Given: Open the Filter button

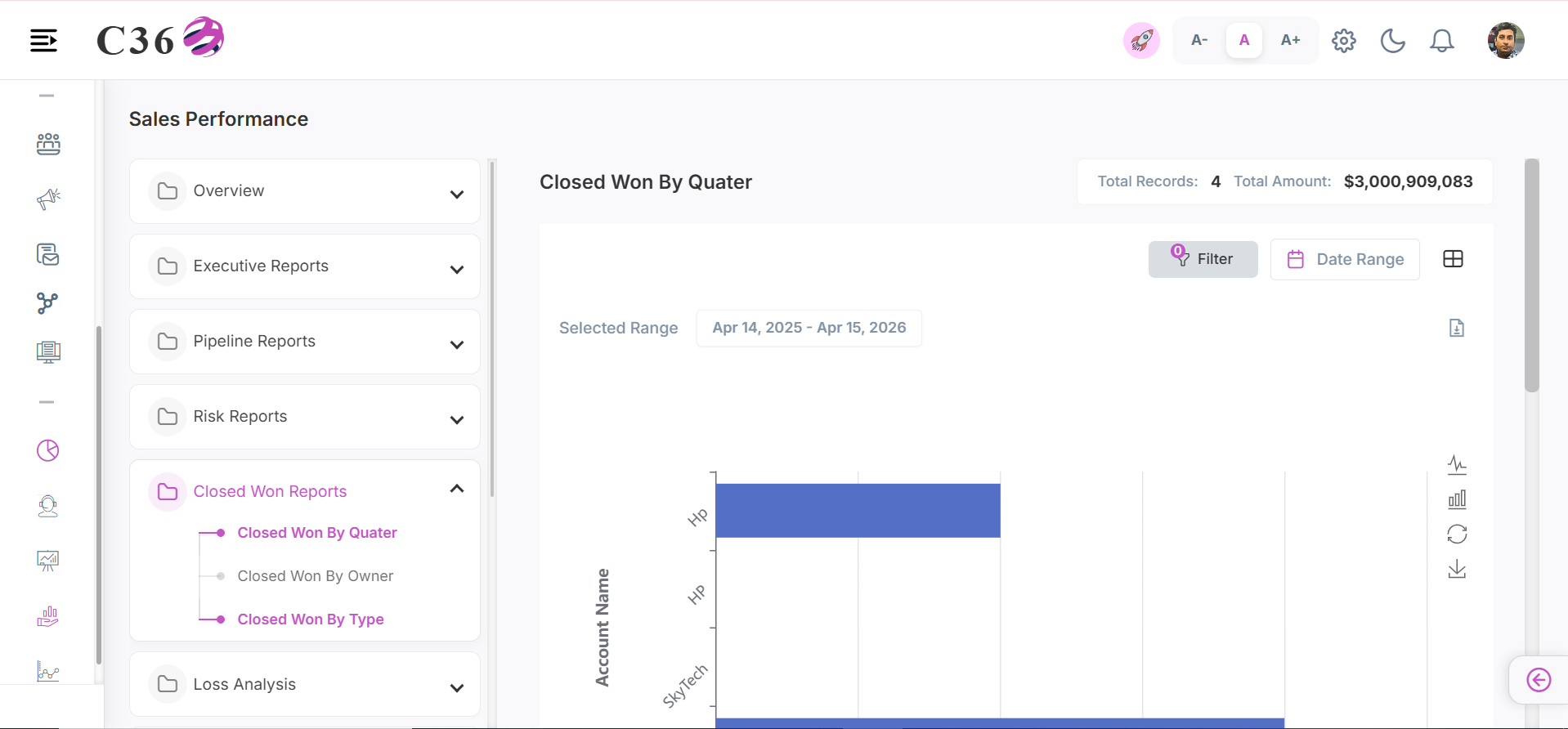Looking at the screenshot, I should (1203, 259).
